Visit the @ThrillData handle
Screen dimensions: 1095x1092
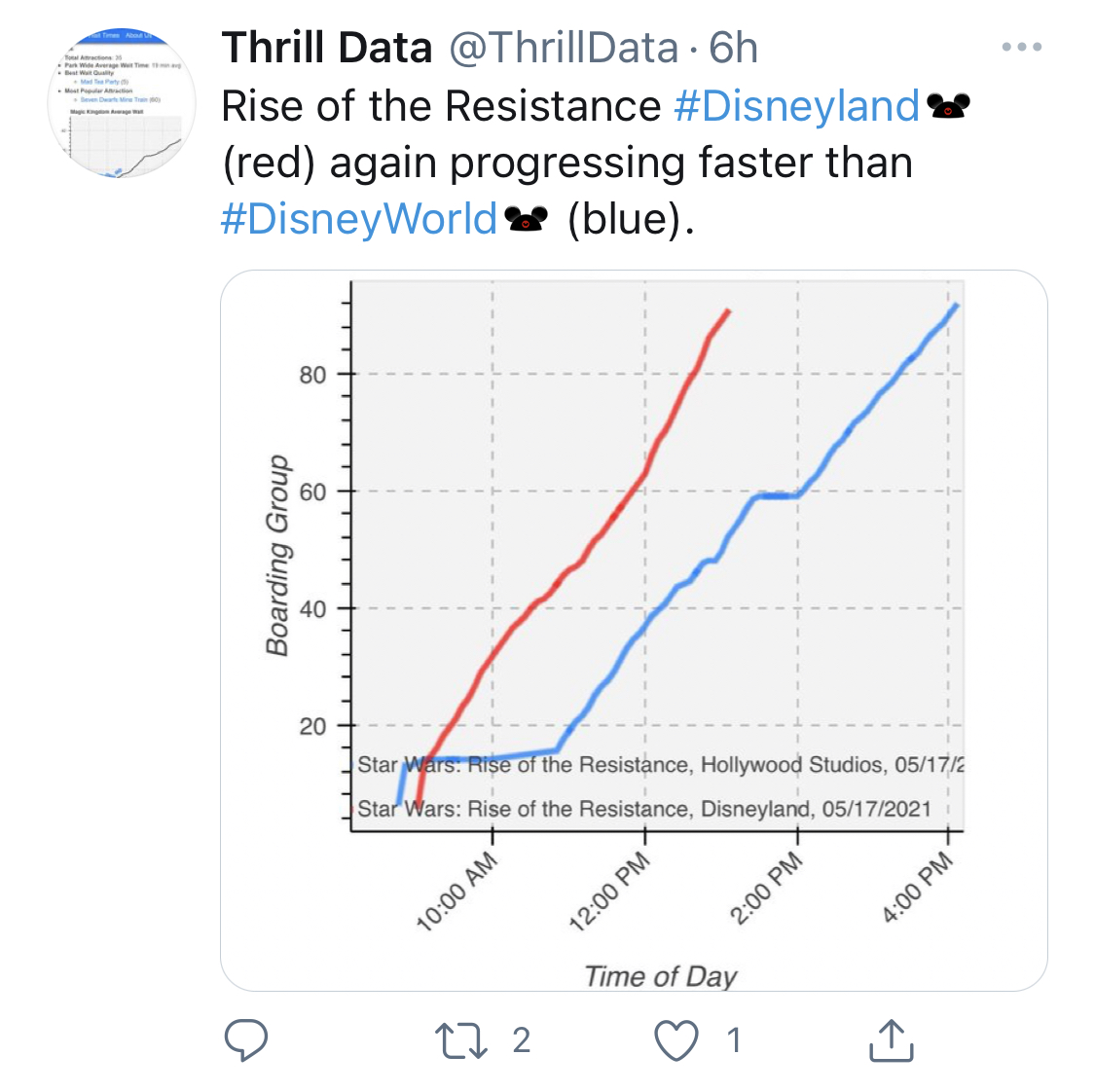[563, 48]
